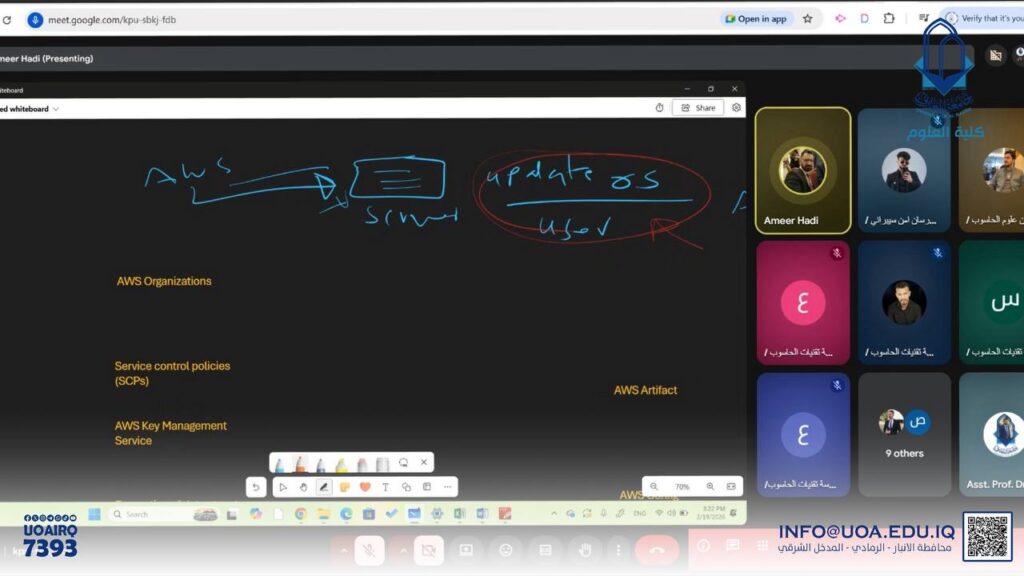Screen dimensions: 1024x576
Task: Select the text tool in whiteboard toolbar
Action: 385,487
